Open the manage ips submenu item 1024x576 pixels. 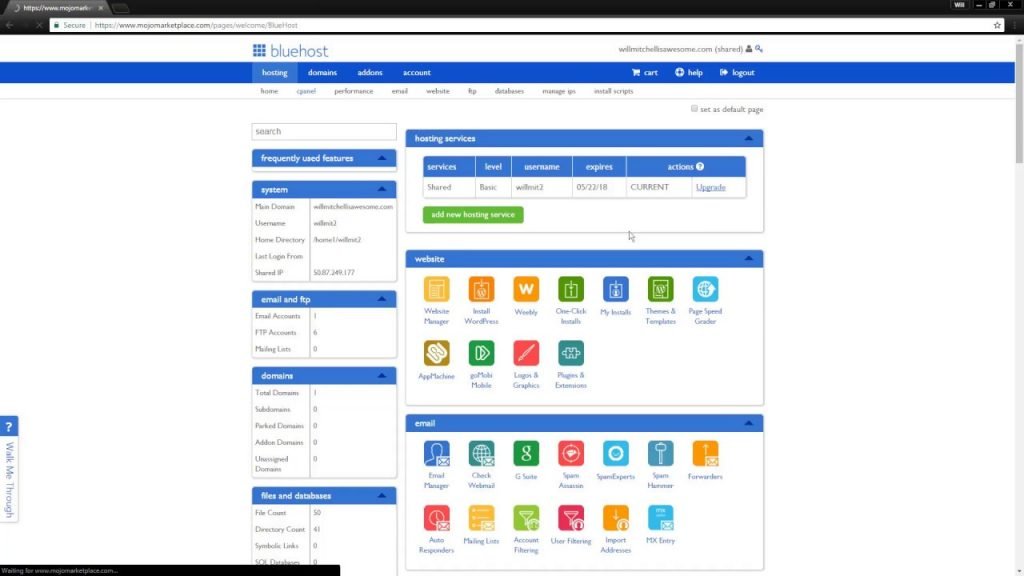558,91
